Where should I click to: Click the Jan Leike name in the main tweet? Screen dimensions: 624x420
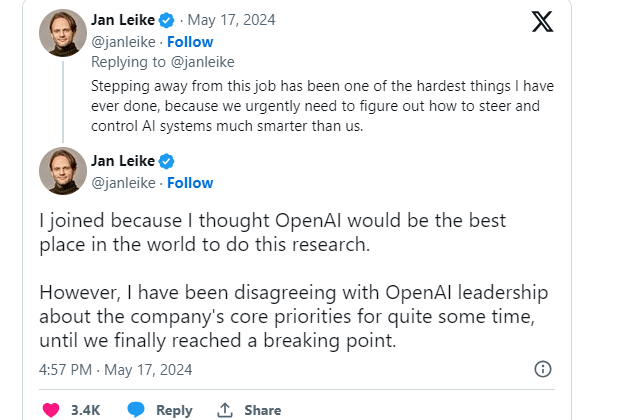(x=123, y=162)
